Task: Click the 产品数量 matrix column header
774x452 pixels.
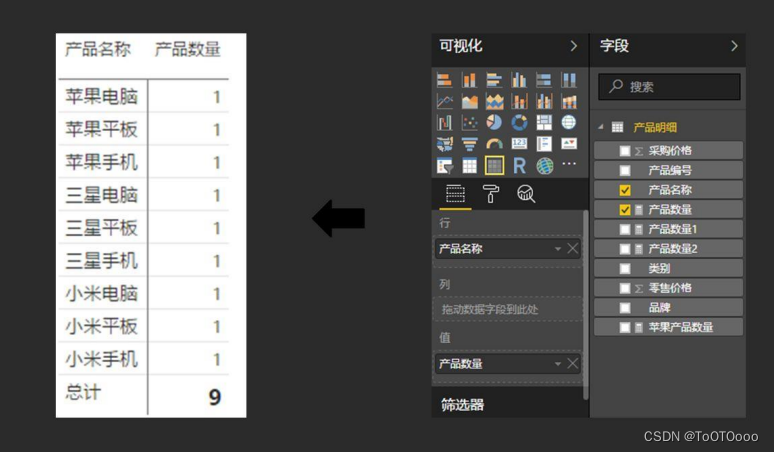Action: [x=188, y=49]
